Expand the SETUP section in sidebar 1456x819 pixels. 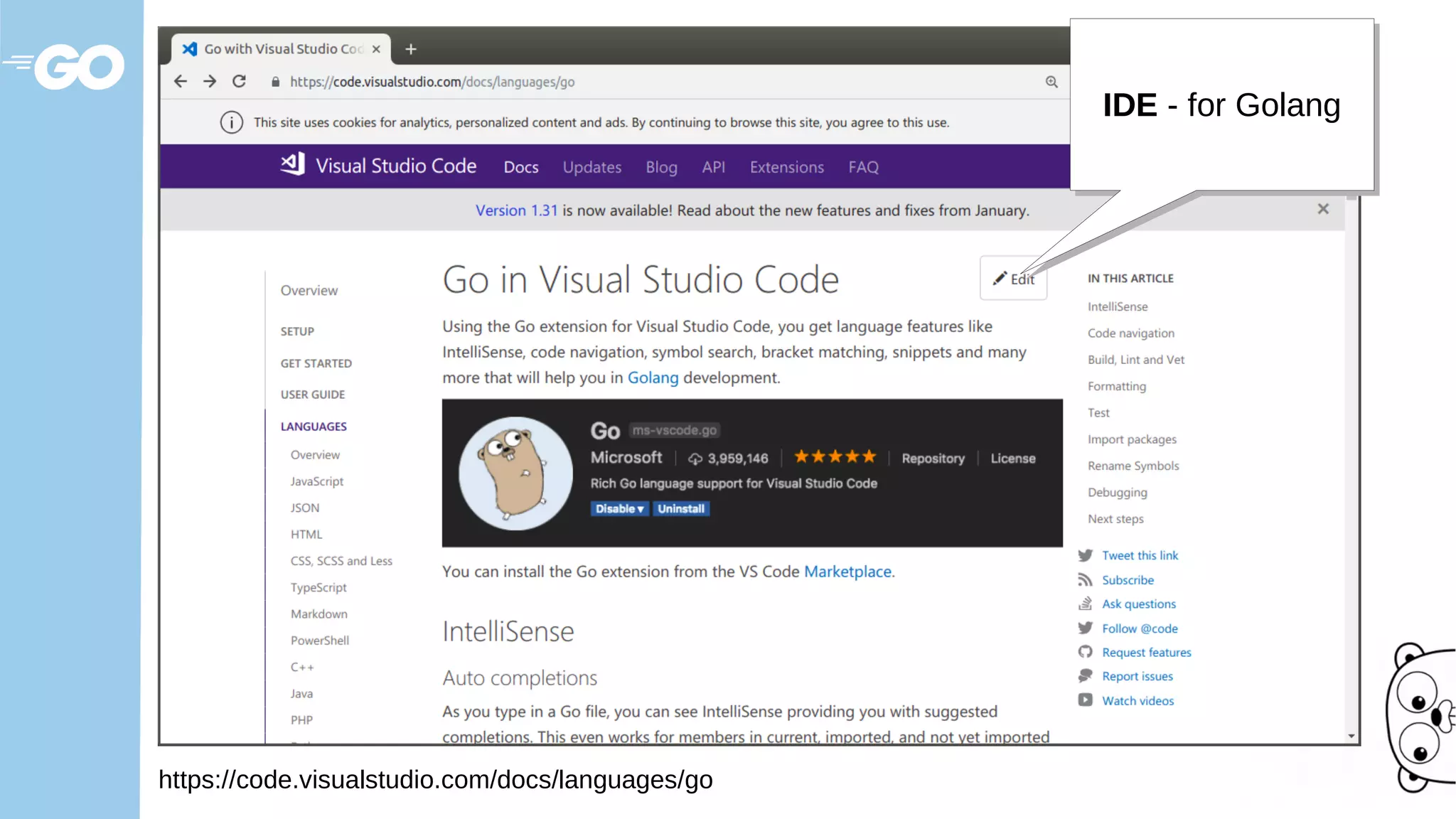click(297, 331)
